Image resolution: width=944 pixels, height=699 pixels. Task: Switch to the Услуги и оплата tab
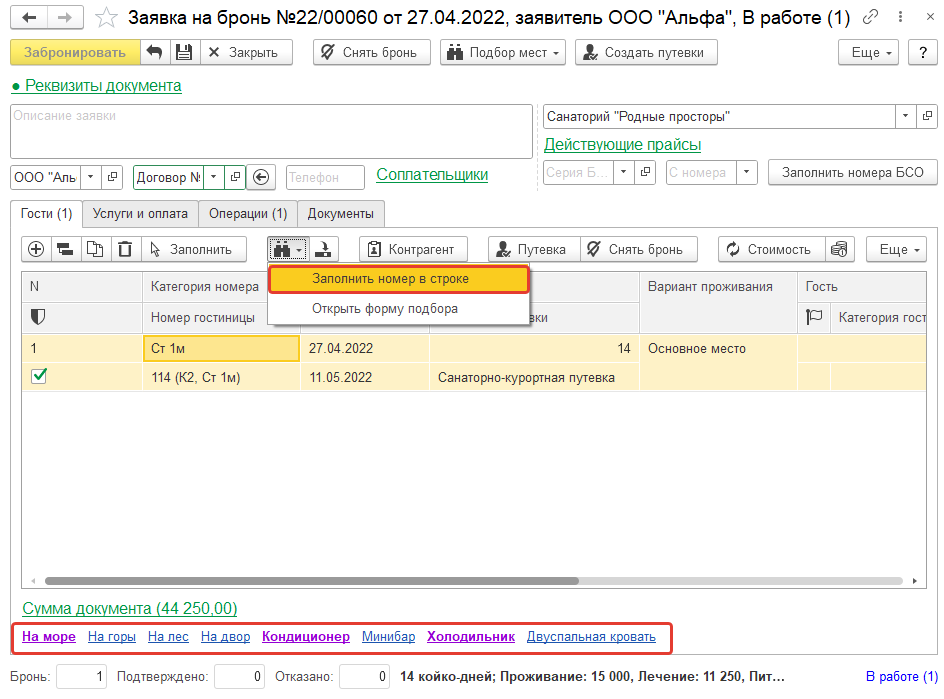pos(140,214)
